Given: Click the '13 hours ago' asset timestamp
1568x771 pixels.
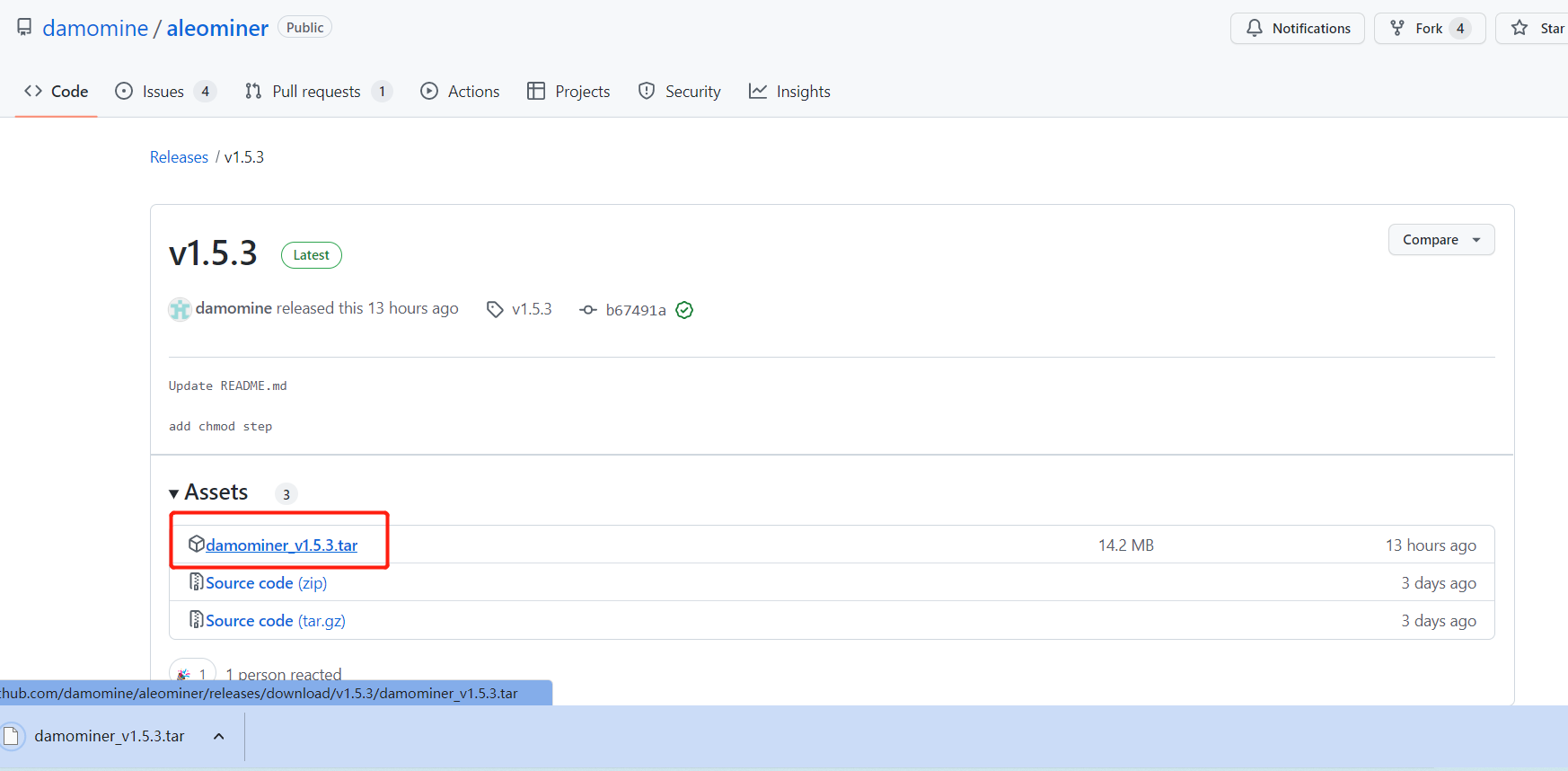Looking at the screenshot, I should click(1431, 545).
